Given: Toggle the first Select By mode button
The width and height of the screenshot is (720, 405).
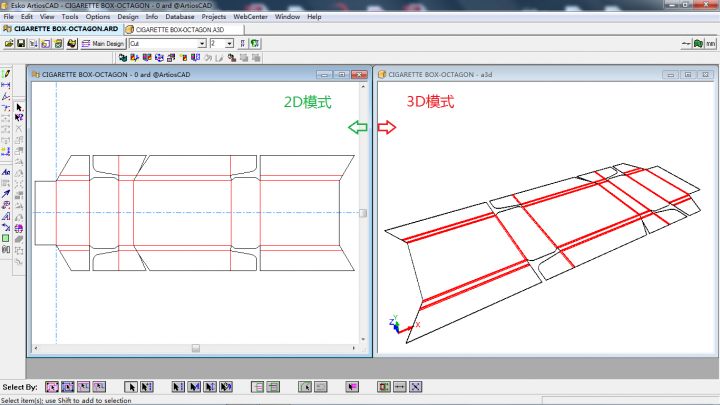Looking at the screenshot, I should coord(52,386).
